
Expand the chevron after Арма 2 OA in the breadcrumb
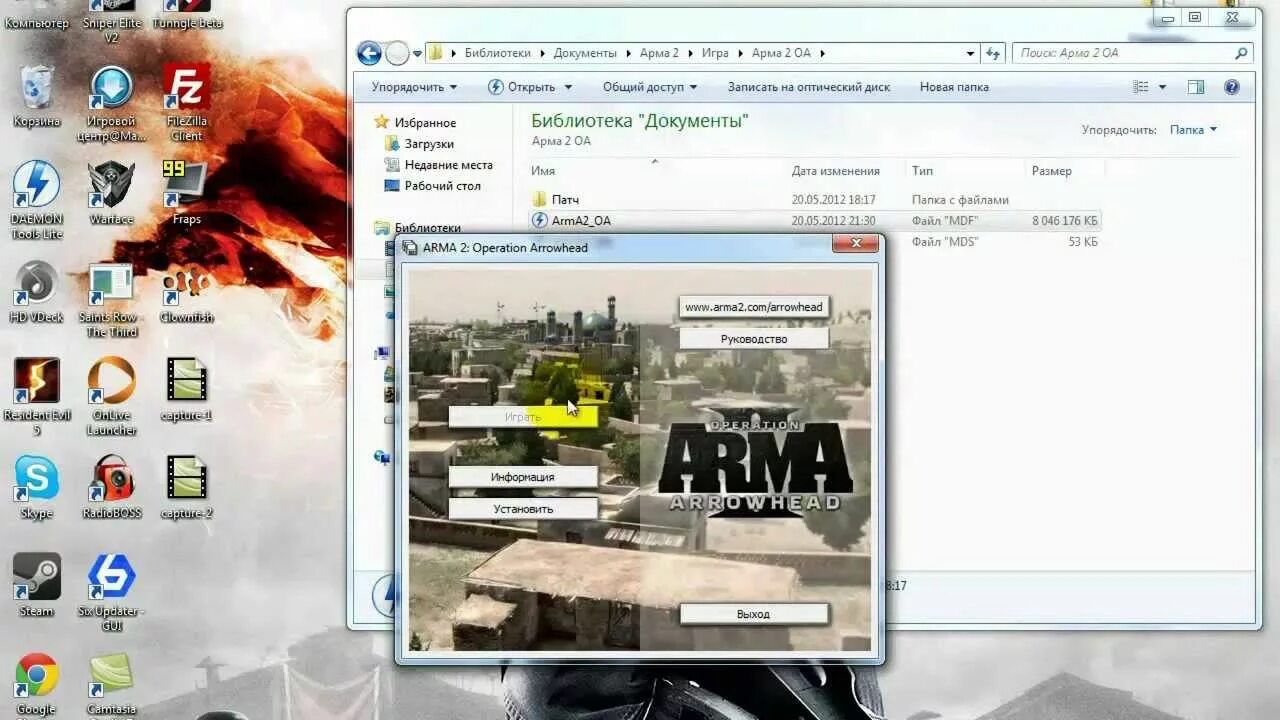pyautogui.click(x=822, y=53)
